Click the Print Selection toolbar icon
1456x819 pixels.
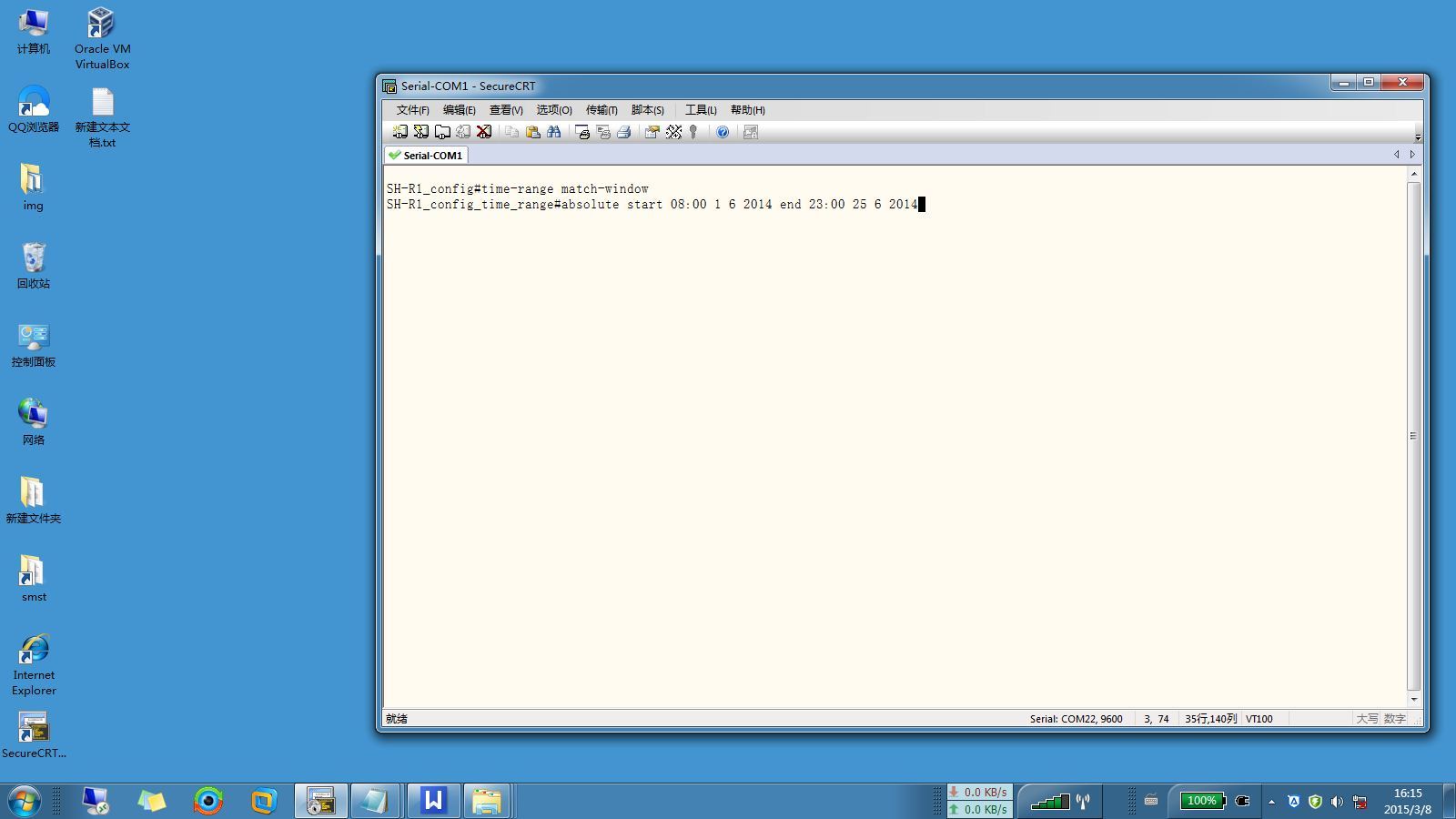click(603, 132)
